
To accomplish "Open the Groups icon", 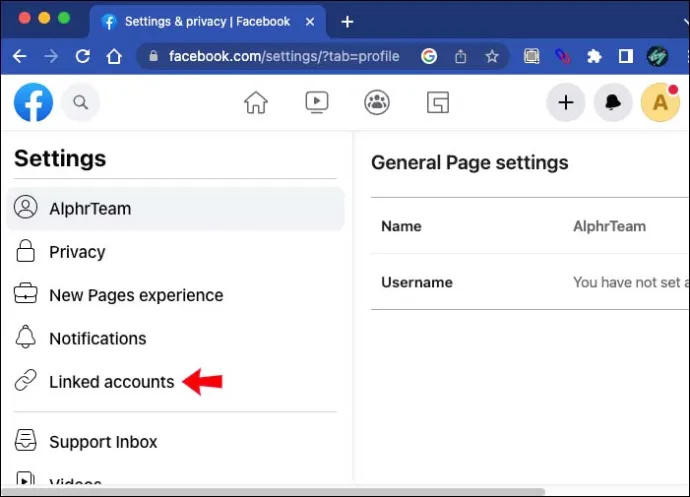I will coord(377,102).
